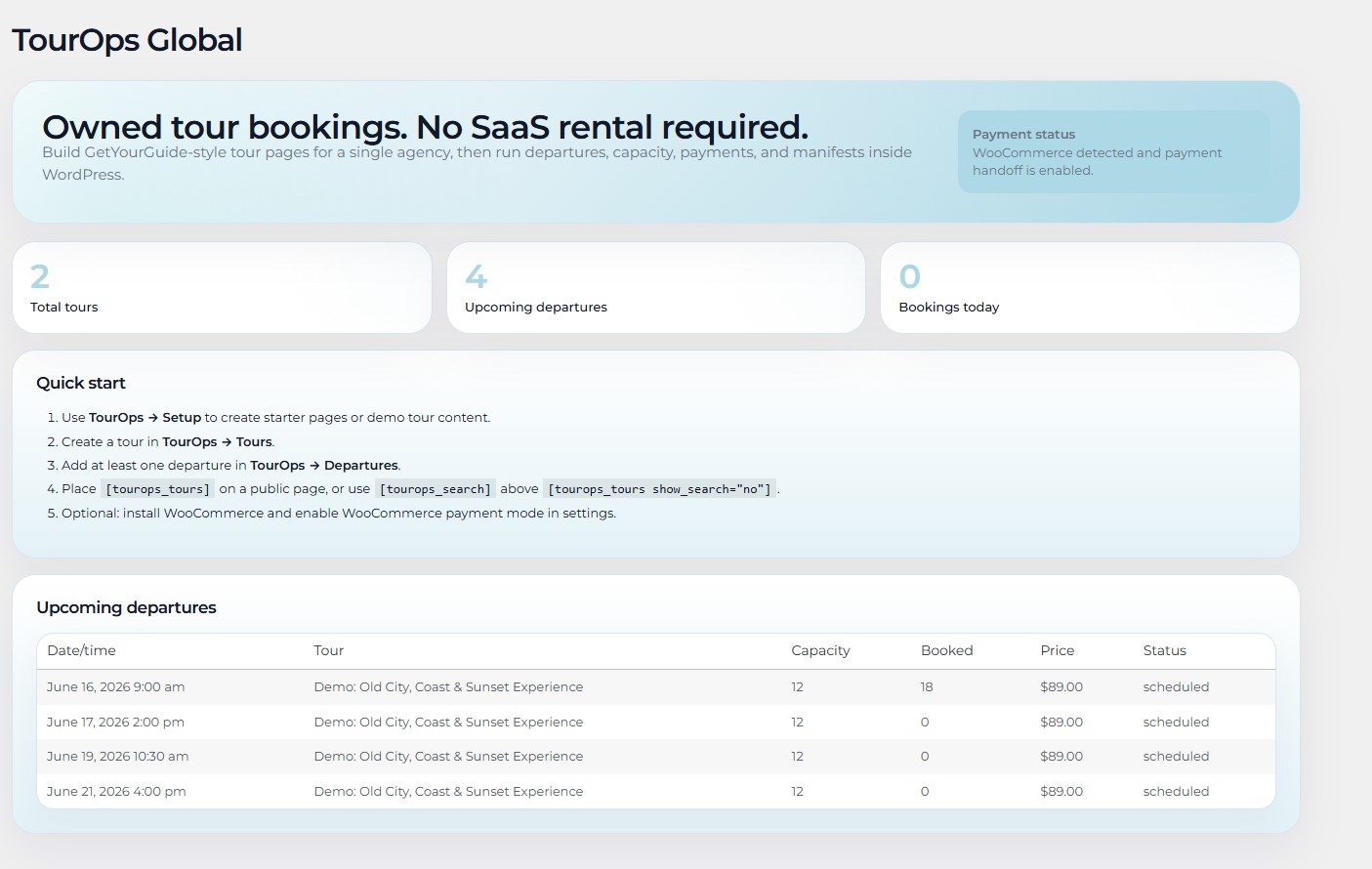The image size is (1372, 869).
Task: Click the booked 0 in the June 21 row
Action: click(x=925, y=792)
